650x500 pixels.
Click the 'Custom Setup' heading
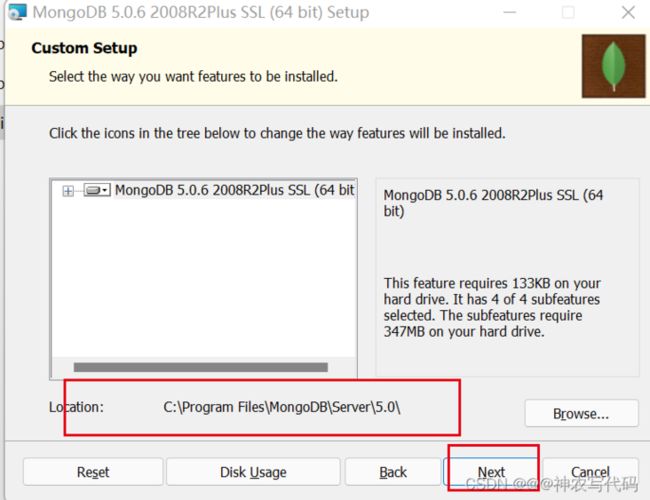84,48
